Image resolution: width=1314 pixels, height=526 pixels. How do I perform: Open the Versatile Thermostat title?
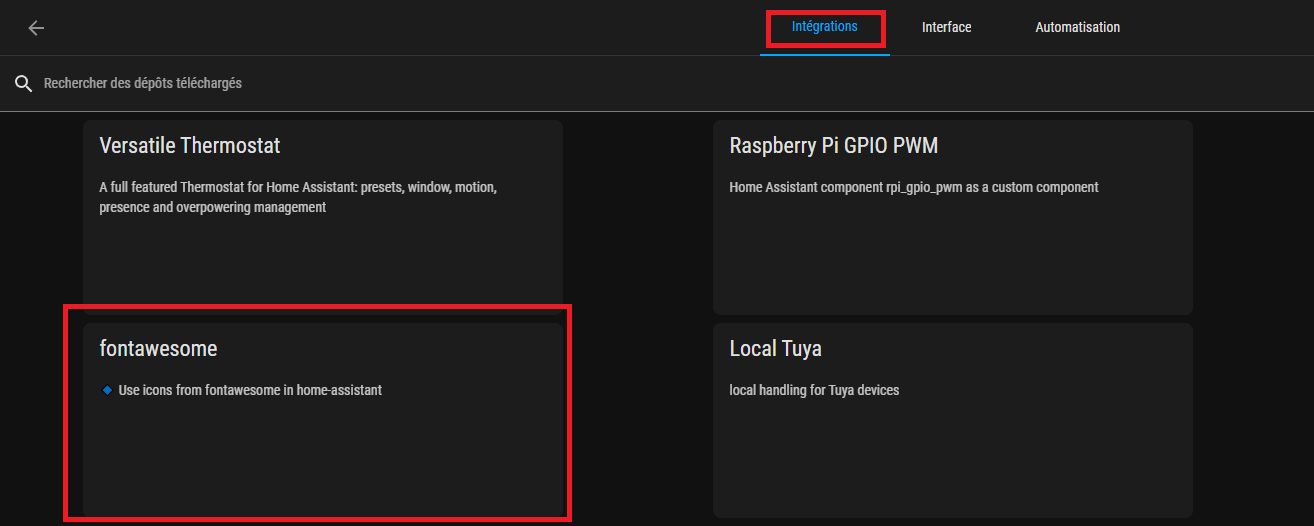tap(190, 146)
